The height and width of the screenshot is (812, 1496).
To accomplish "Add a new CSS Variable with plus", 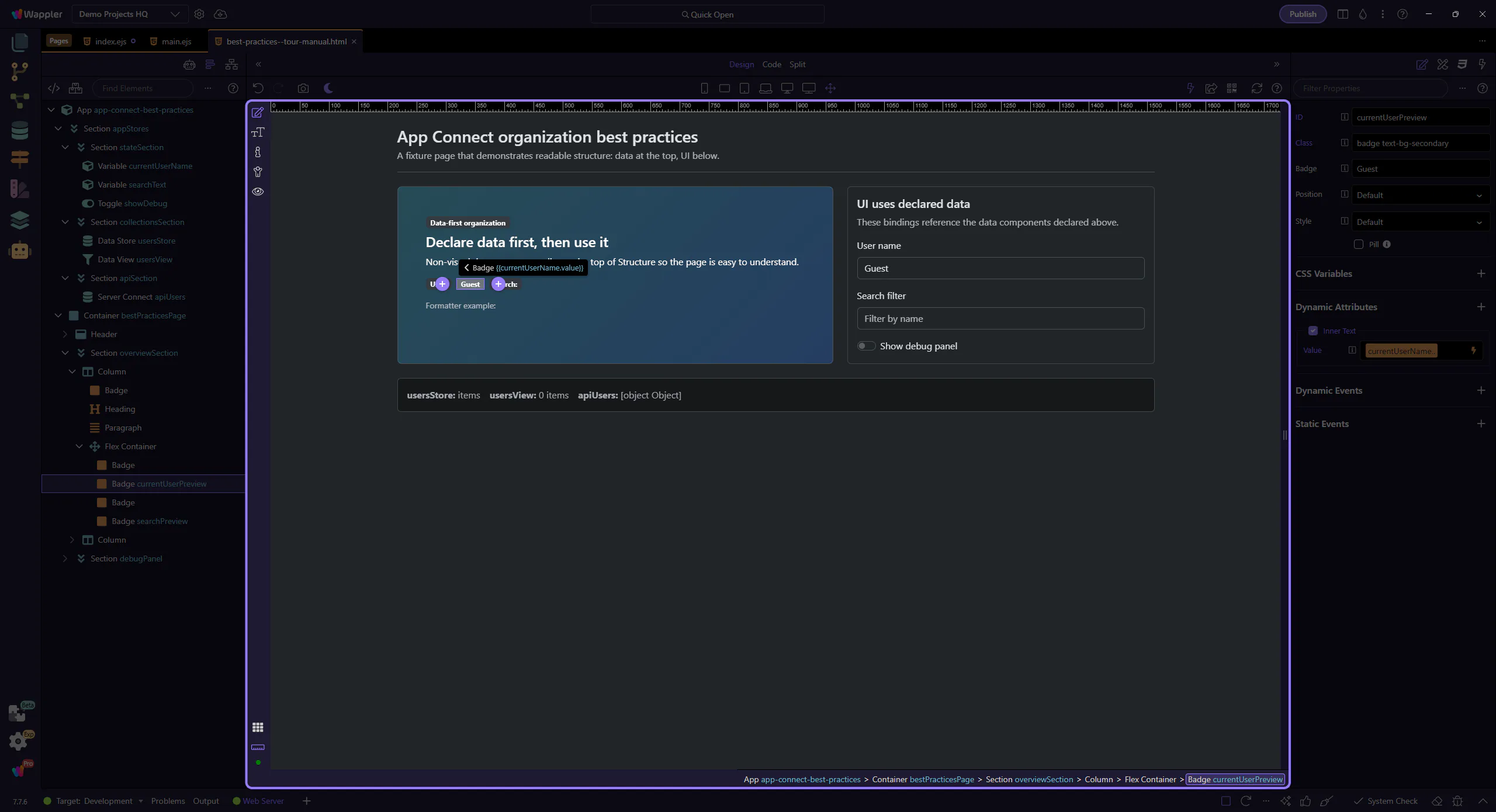I will click(x=1481, y=273).
